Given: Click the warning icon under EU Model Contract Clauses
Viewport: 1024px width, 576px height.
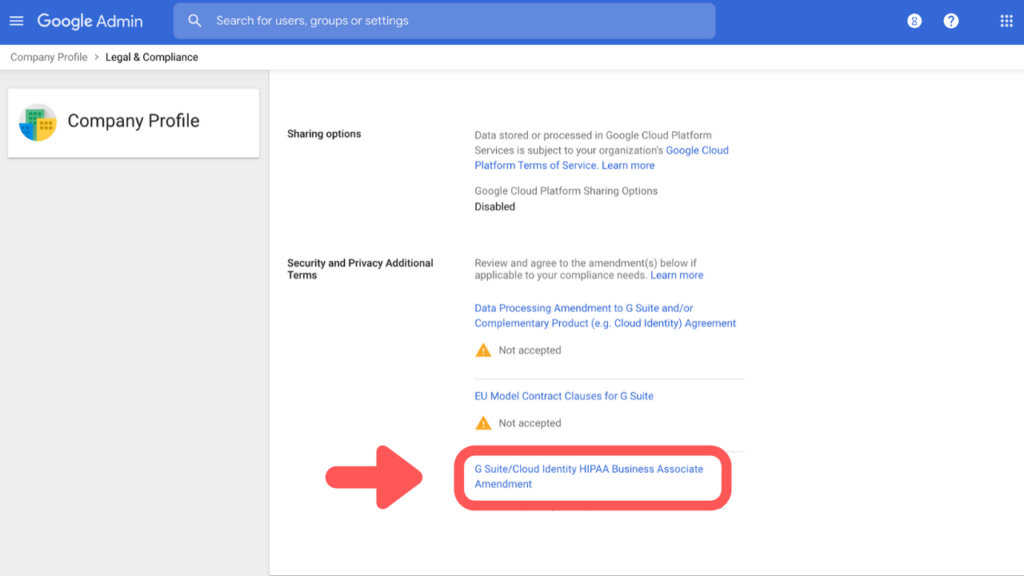Looking at the screenshot, I should (483, 422).
